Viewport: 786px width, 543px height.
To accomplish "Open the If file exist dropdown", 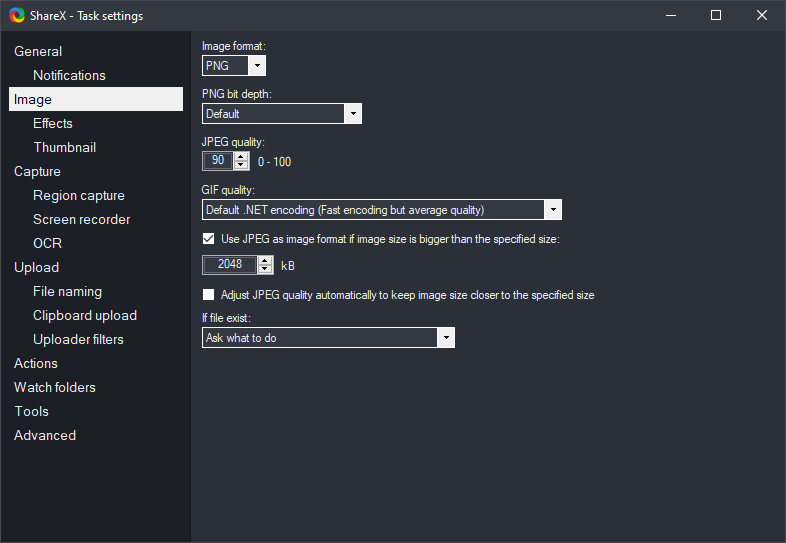I will coord(445,338).
